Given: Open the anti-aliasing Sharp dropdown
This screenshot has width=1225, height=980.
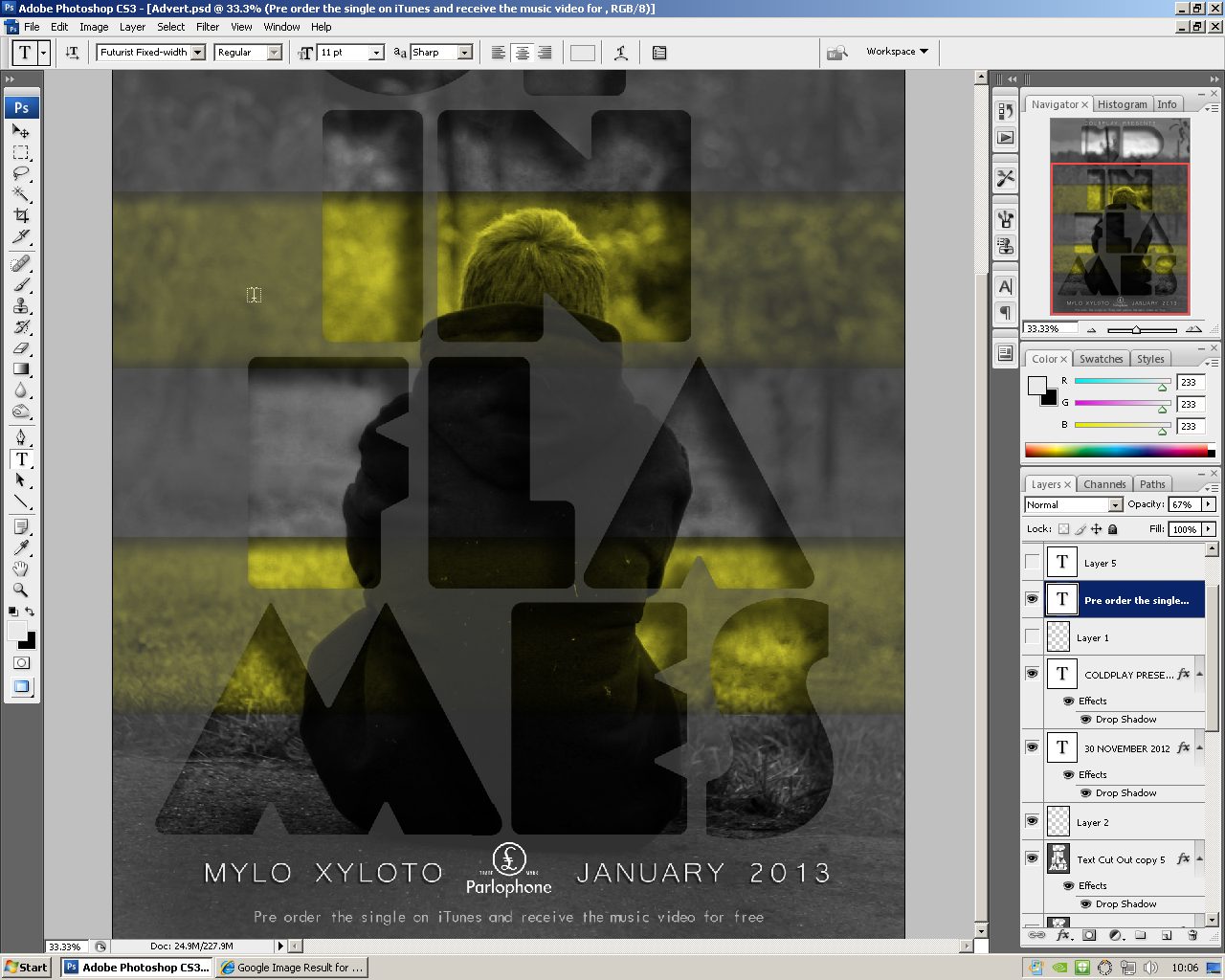Looking at the screenshot, I should (465, 53).
